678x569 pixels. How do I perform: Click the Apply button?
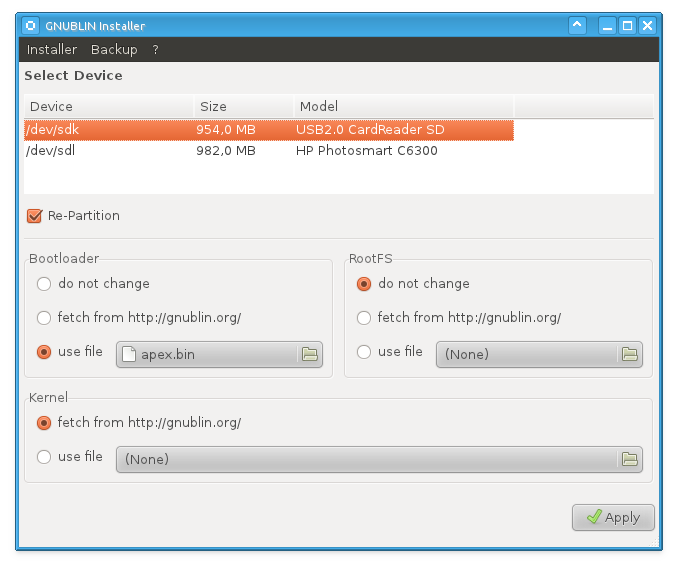point(613,518)
